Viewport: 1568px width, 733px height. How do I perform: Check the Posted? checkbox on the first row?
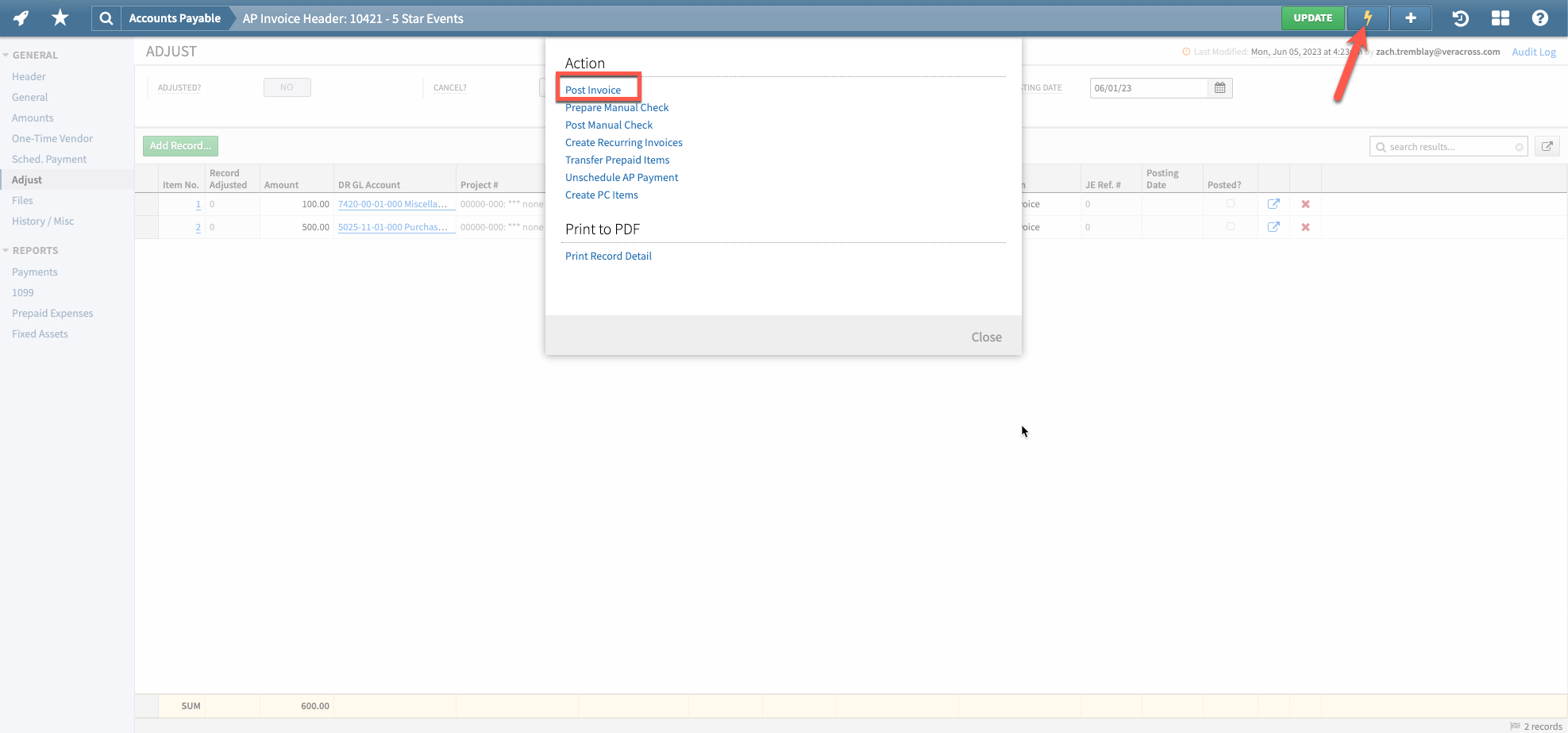coord(1231,204)
